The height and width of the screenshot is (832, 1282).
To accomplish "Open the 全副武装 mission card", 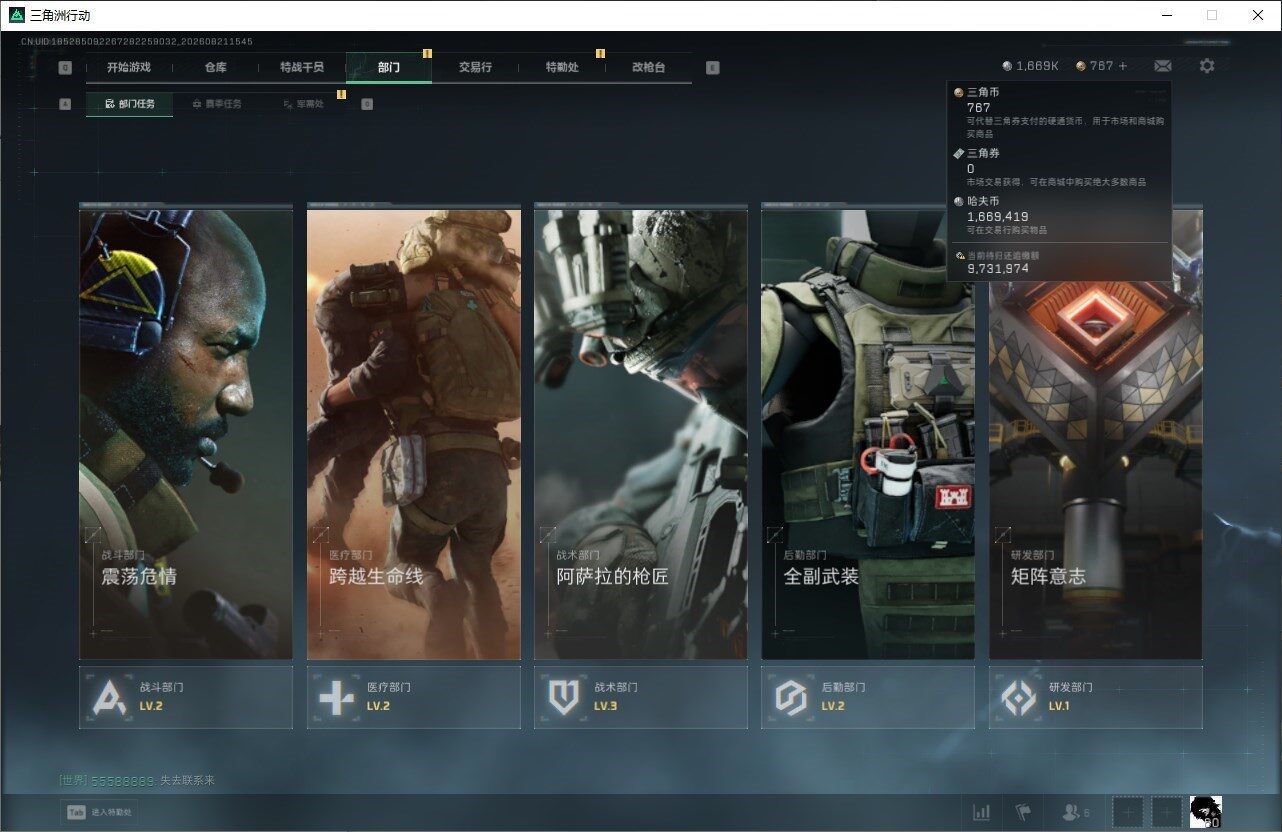I will click(x=868, y=433).
